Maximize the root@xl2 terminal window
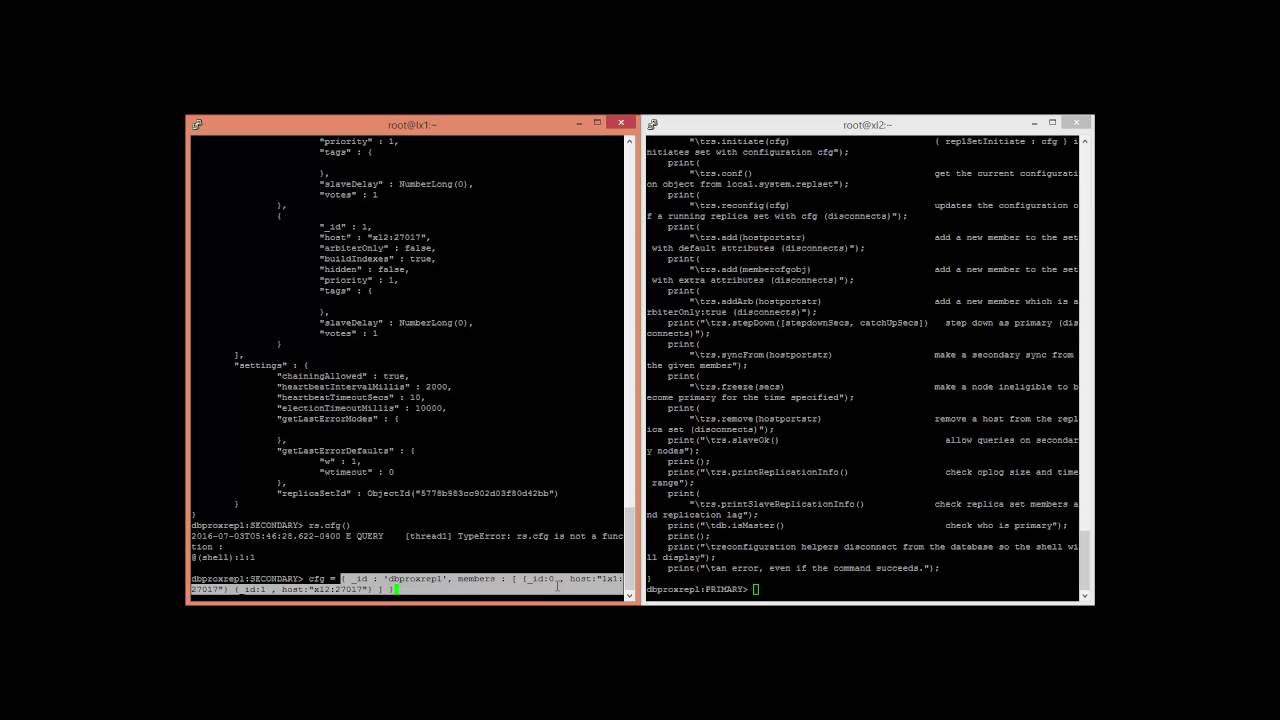 tap(1053, 123)
